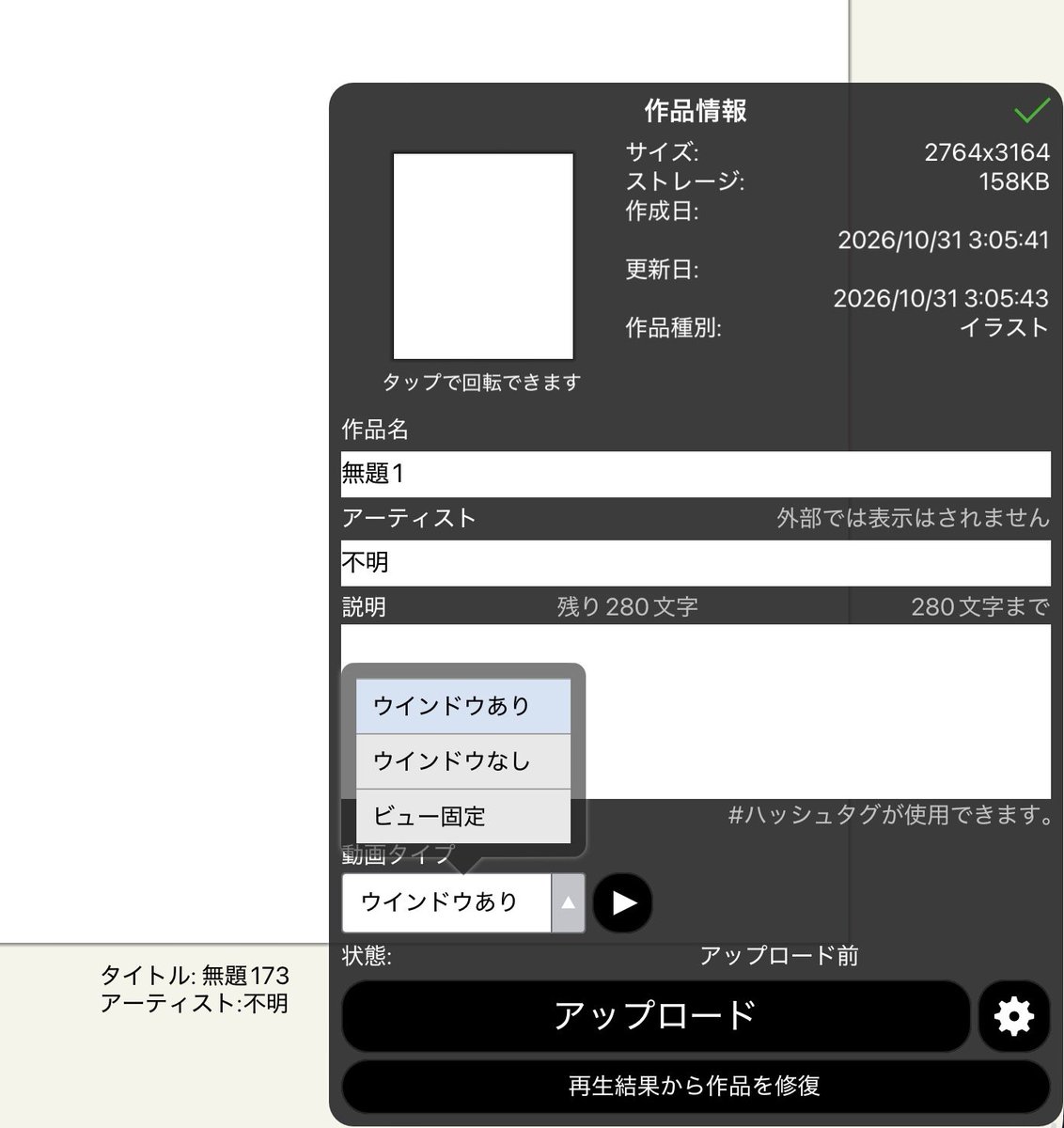The width and height of the screenshot is (1064, 1128).
Task: Click the status text アップロード前
Action: [779, 956]
